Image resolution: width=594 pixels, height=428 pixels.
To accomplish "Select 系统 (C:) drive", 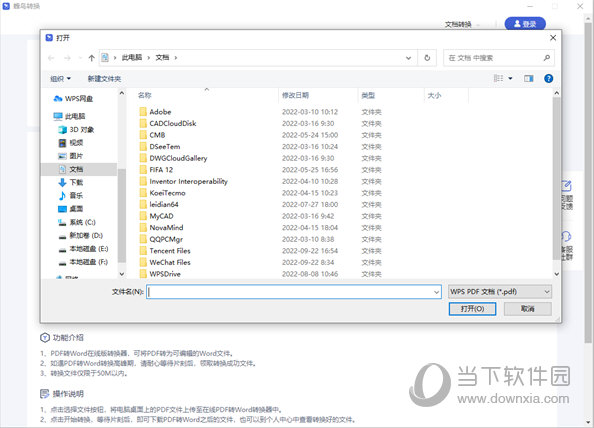I will (x=77, y=222).
